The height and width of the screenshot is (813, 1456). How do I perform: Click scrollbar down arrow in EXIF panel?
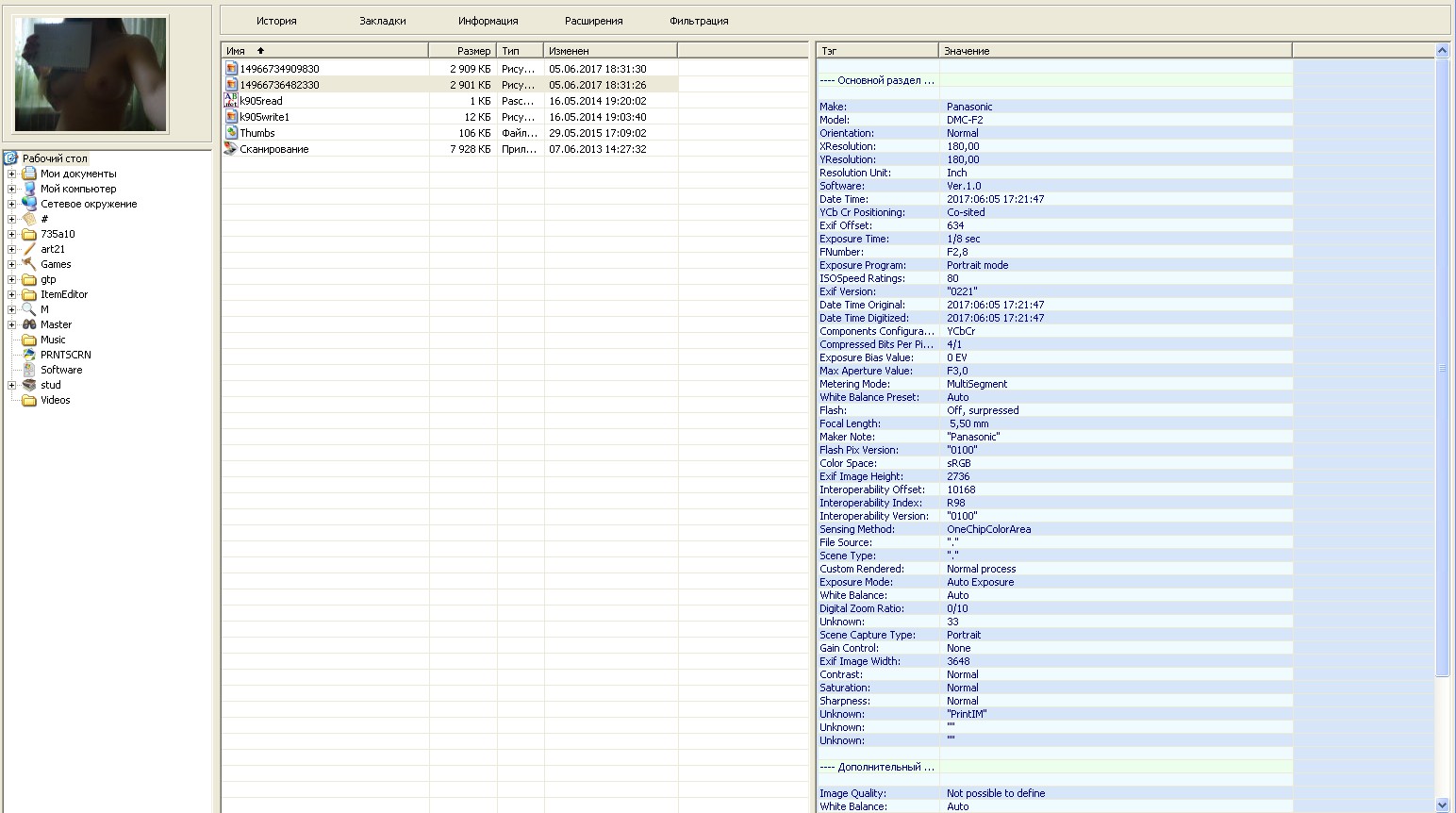tap(1442, 805)
